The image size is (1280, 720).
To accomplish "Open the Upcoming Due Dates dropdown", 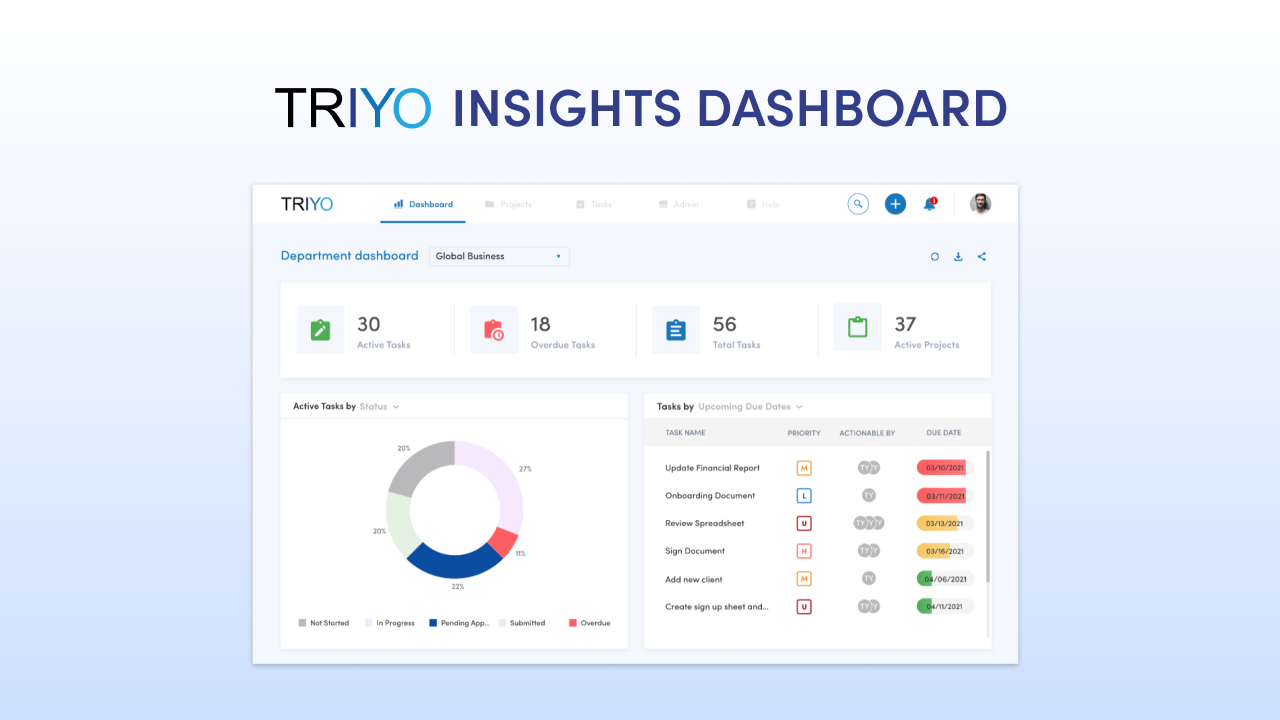I will [750, 407].
